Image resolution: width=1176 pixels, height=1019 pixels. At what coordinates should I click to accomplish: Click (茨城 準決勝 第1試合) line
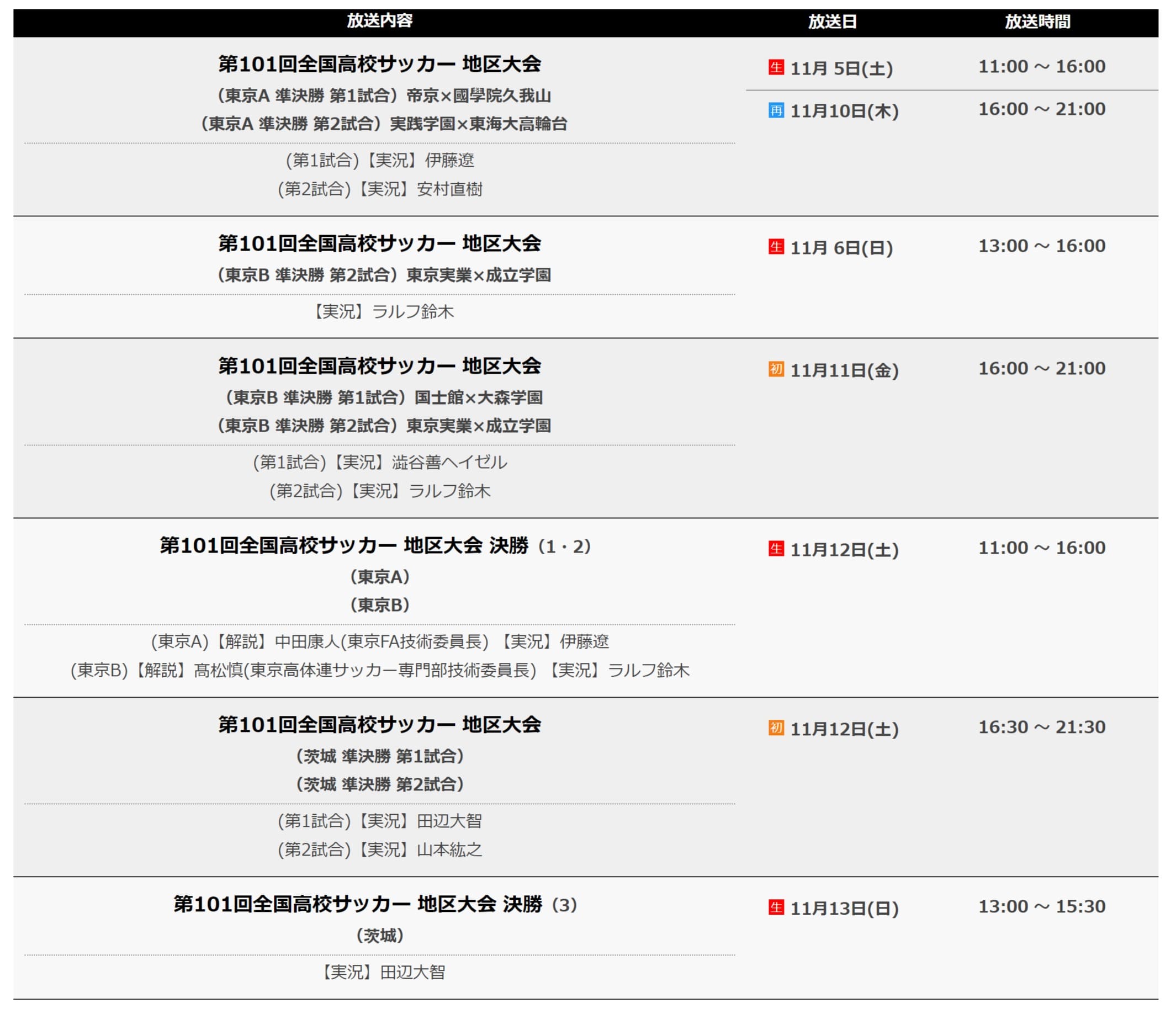[x=379, y=757]
